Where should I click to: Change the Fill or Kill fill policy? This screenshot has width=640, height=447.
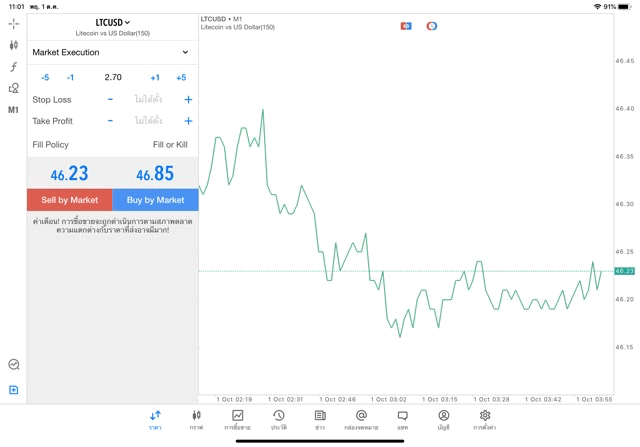point(170,145)
